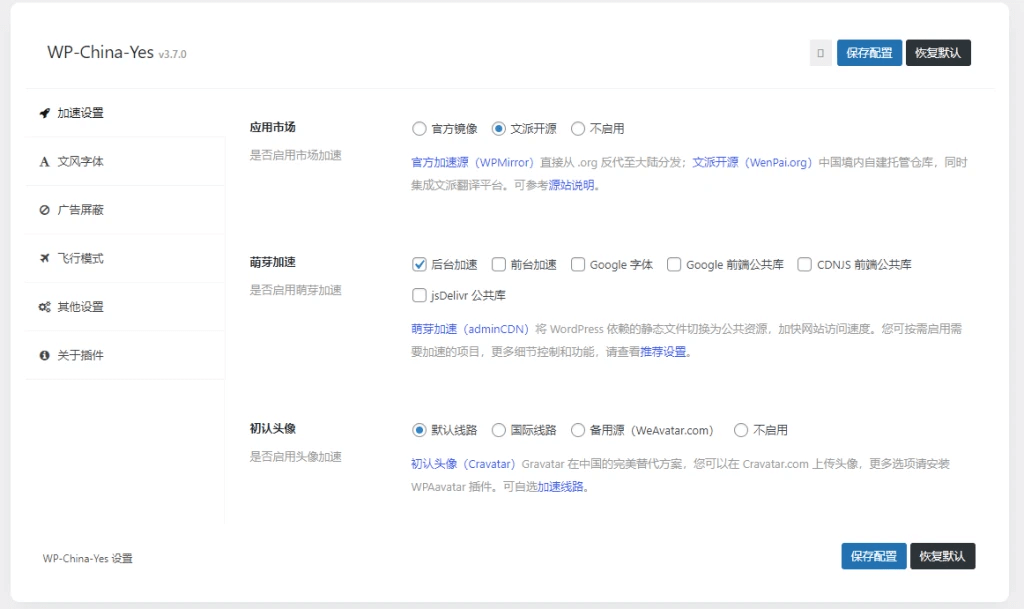This screenshot has height=609, width=1024.
Task: Click the 是否启用头像加速 description
Action: click(x=295, y=457)
